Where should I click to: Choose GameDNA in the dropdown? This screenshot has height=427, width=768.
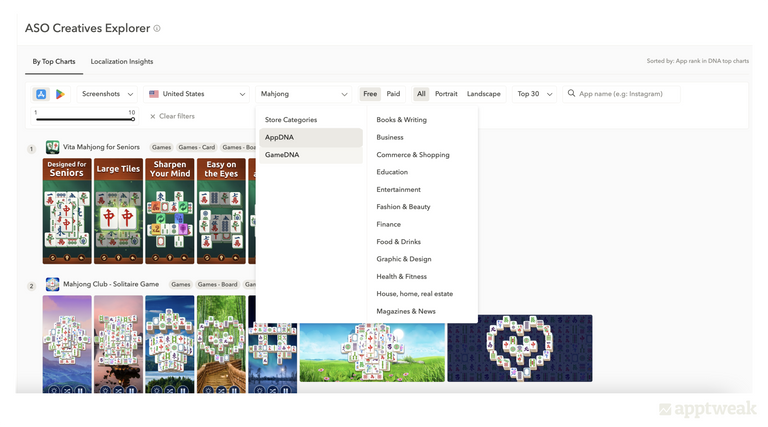(x=311, y=155)
